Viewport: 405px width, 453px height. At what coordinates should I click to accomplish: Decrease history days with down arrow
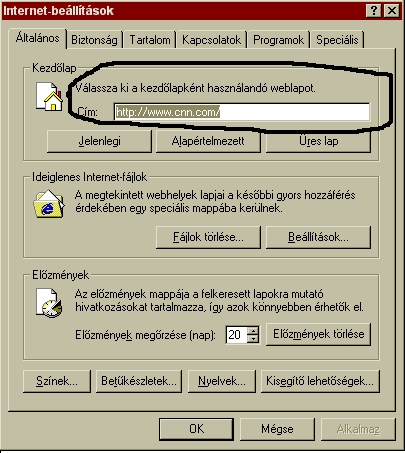253,339
